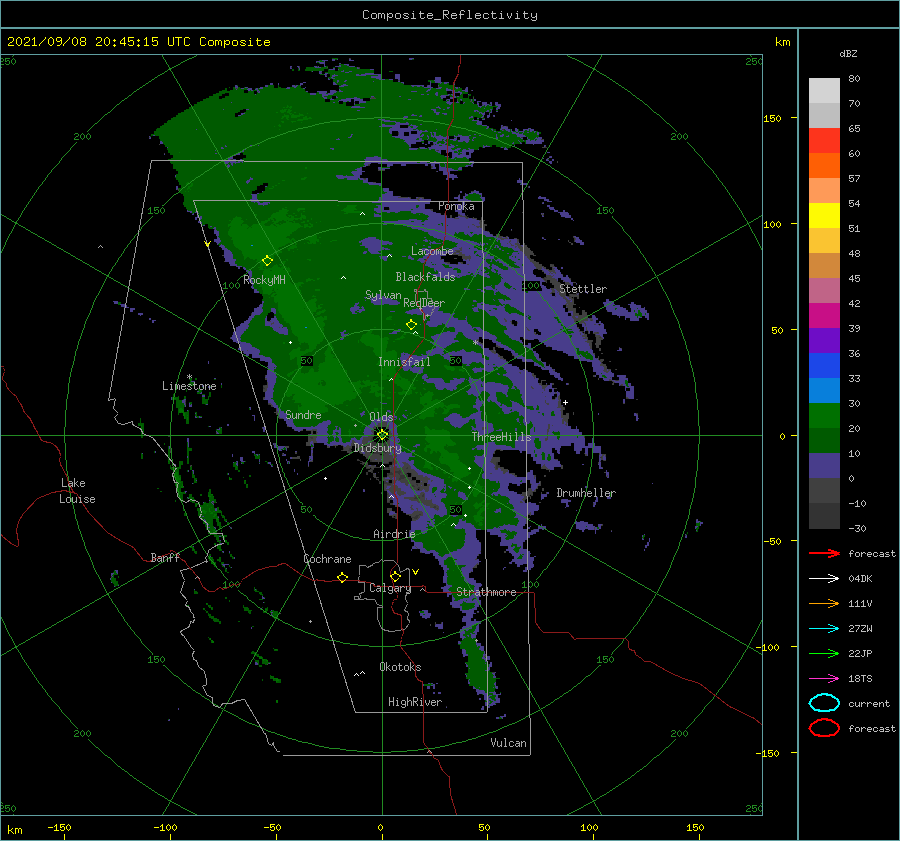Click the magenta 18TS arrow icon

click(824, 679)
